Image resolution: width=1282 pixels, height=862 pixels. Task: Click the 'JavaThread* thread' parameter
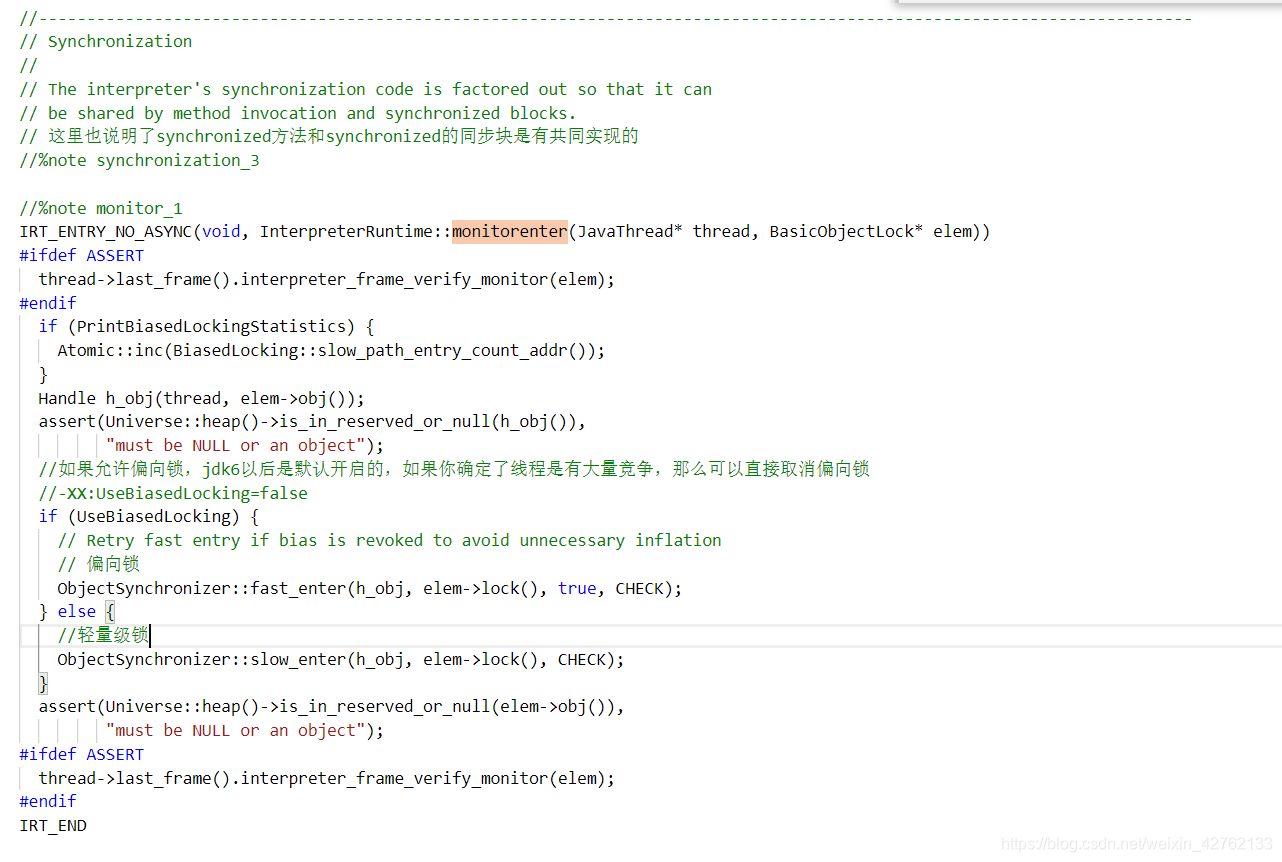pyautogui.click(x=663, y=232)
